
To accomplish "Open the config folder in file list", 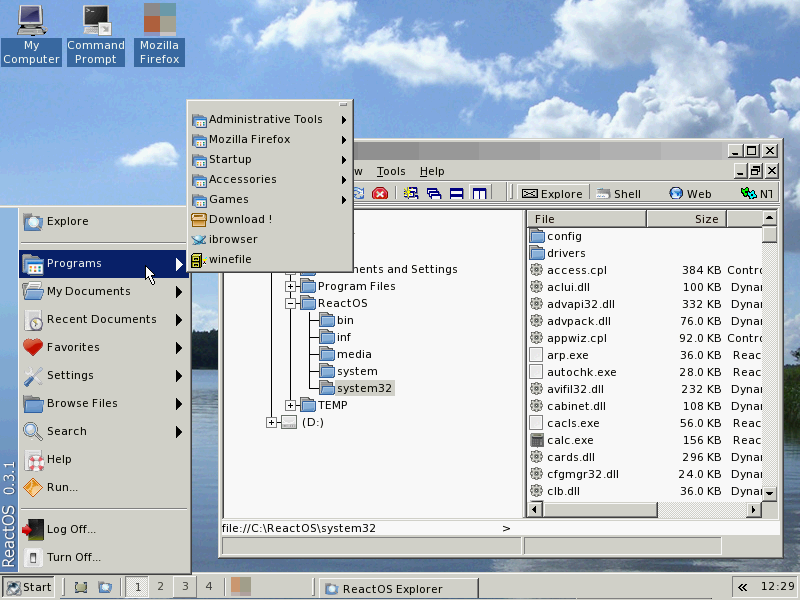I will pos(556,236).
